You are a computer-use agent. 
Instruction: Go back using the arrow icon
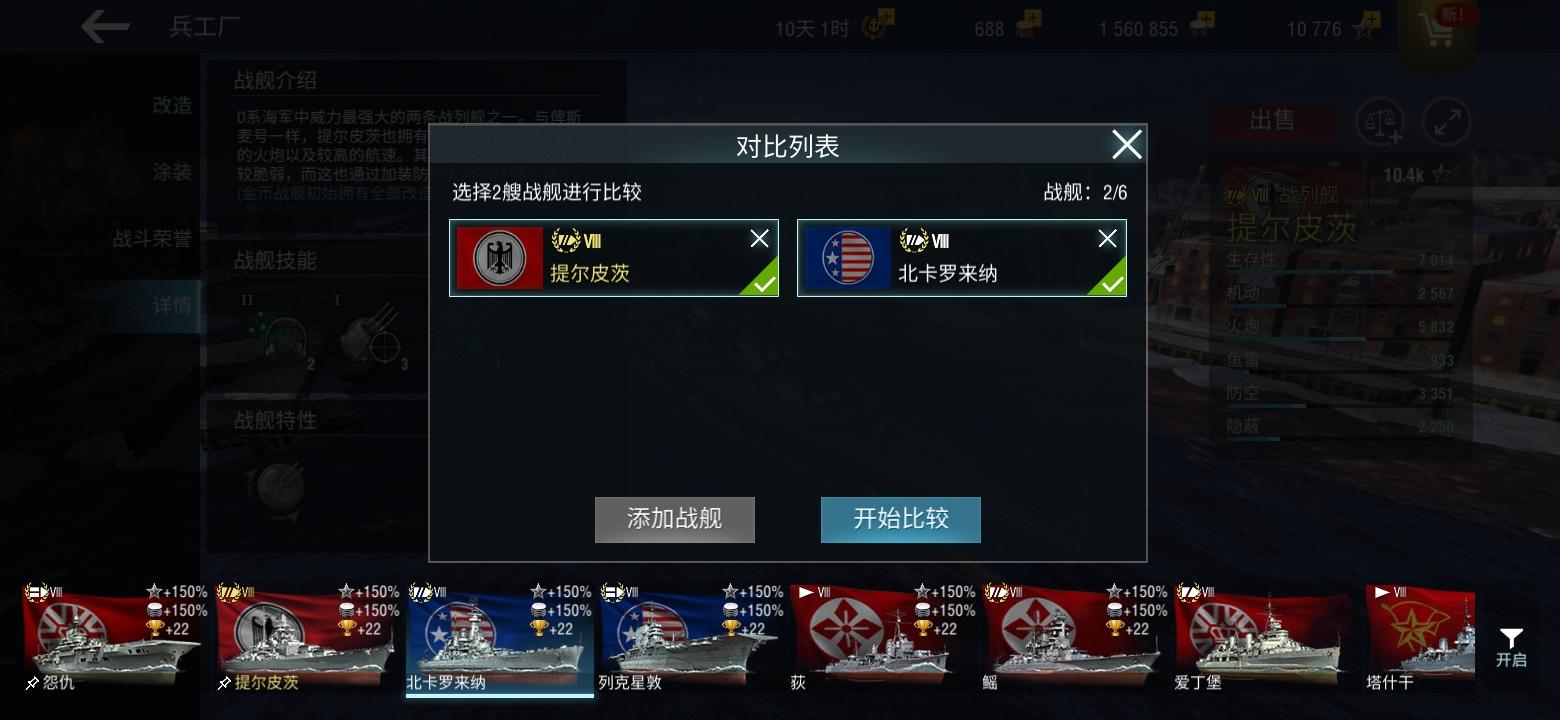click(105, 27)
